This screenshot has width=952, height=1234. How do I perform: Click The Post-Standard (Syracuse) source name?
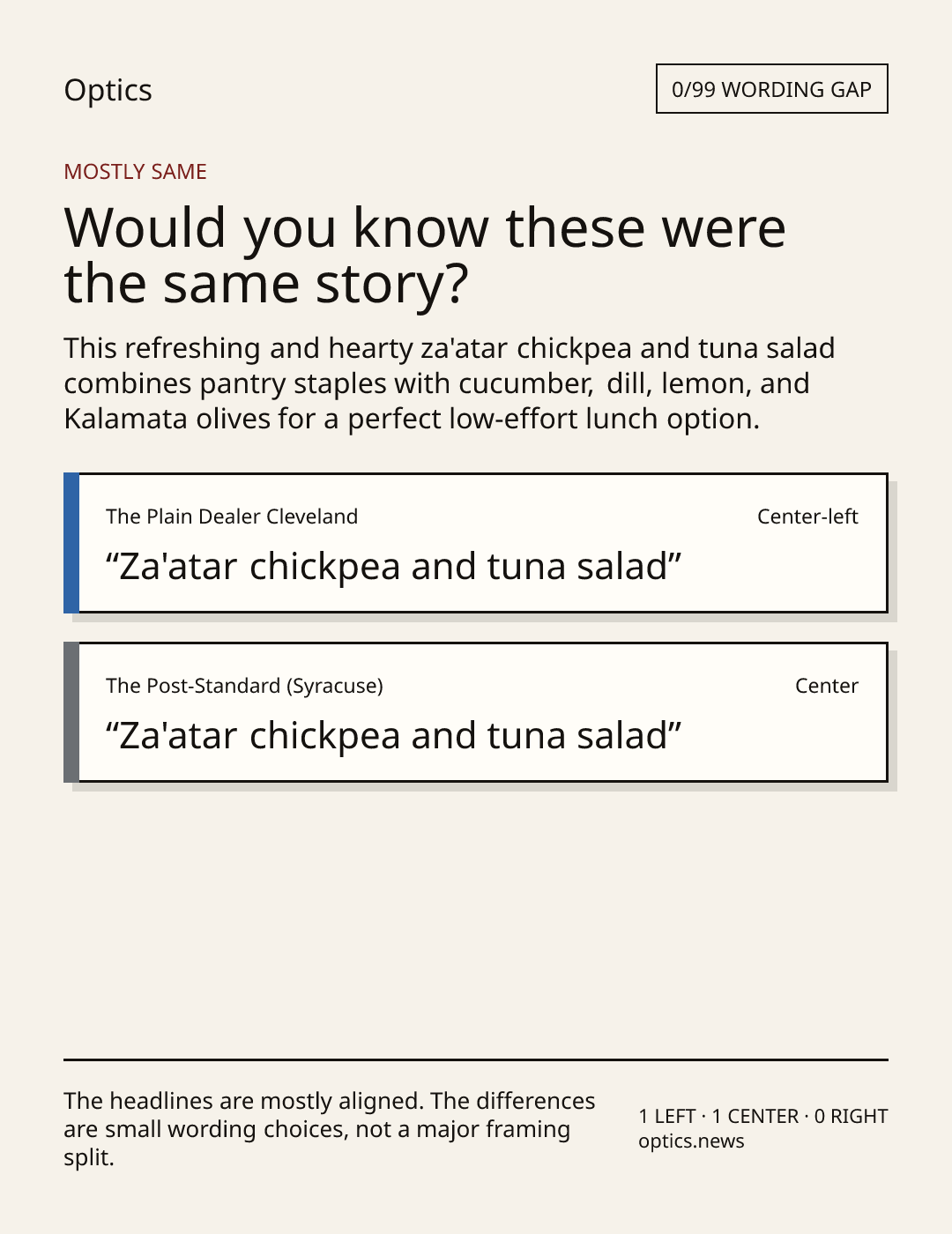(244, 686)
